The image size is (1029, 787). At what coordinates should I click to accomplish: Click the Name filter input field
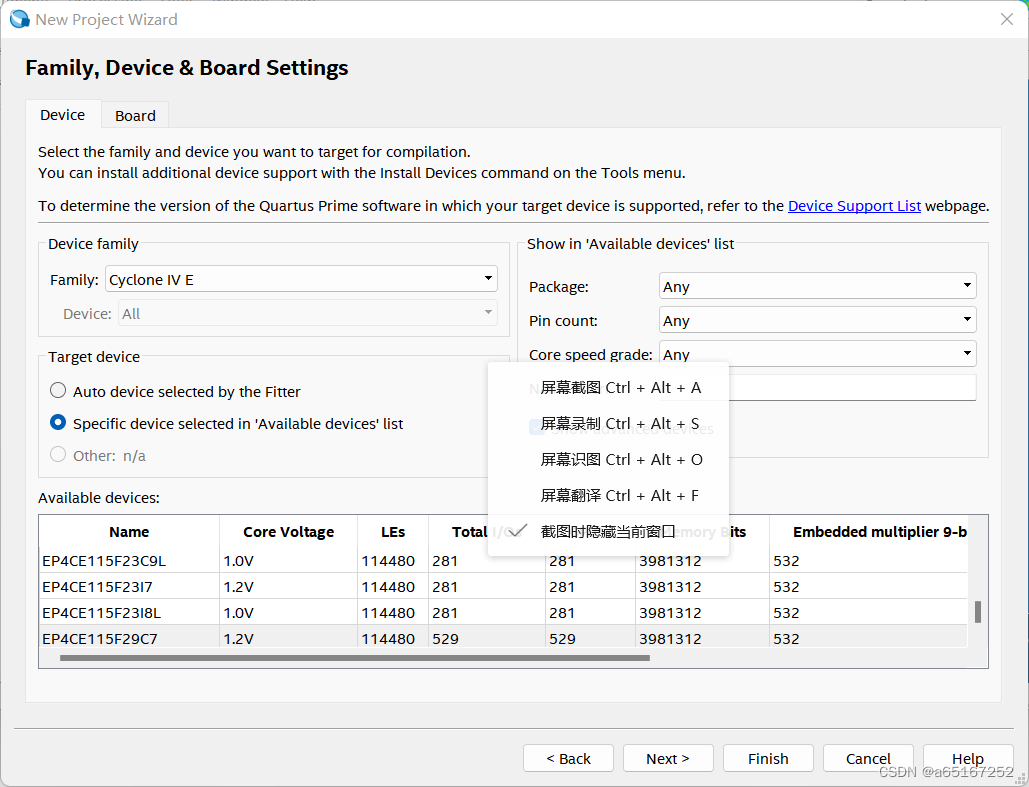pos(852,387)
